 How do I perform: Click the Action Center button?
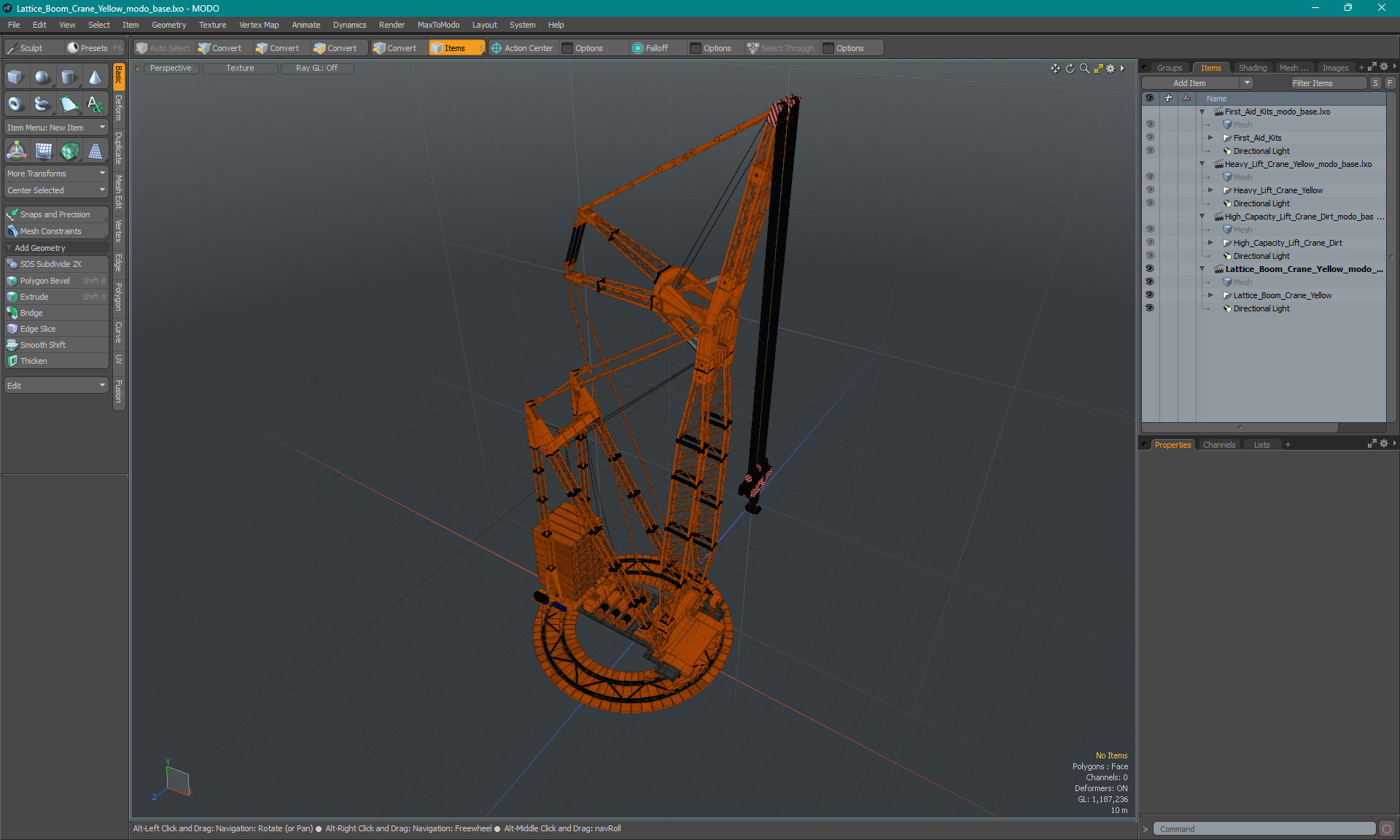522,48
